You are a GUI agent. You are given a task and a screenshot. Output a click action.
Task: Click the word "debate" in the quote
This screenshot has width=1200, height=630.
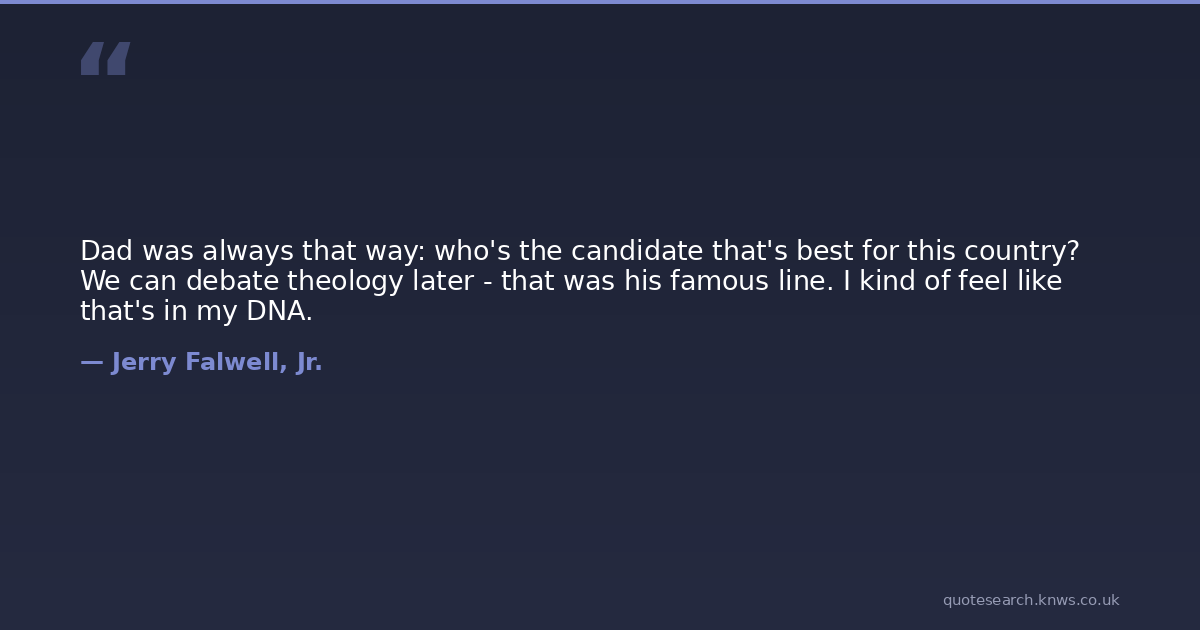[x=232, y=281]
